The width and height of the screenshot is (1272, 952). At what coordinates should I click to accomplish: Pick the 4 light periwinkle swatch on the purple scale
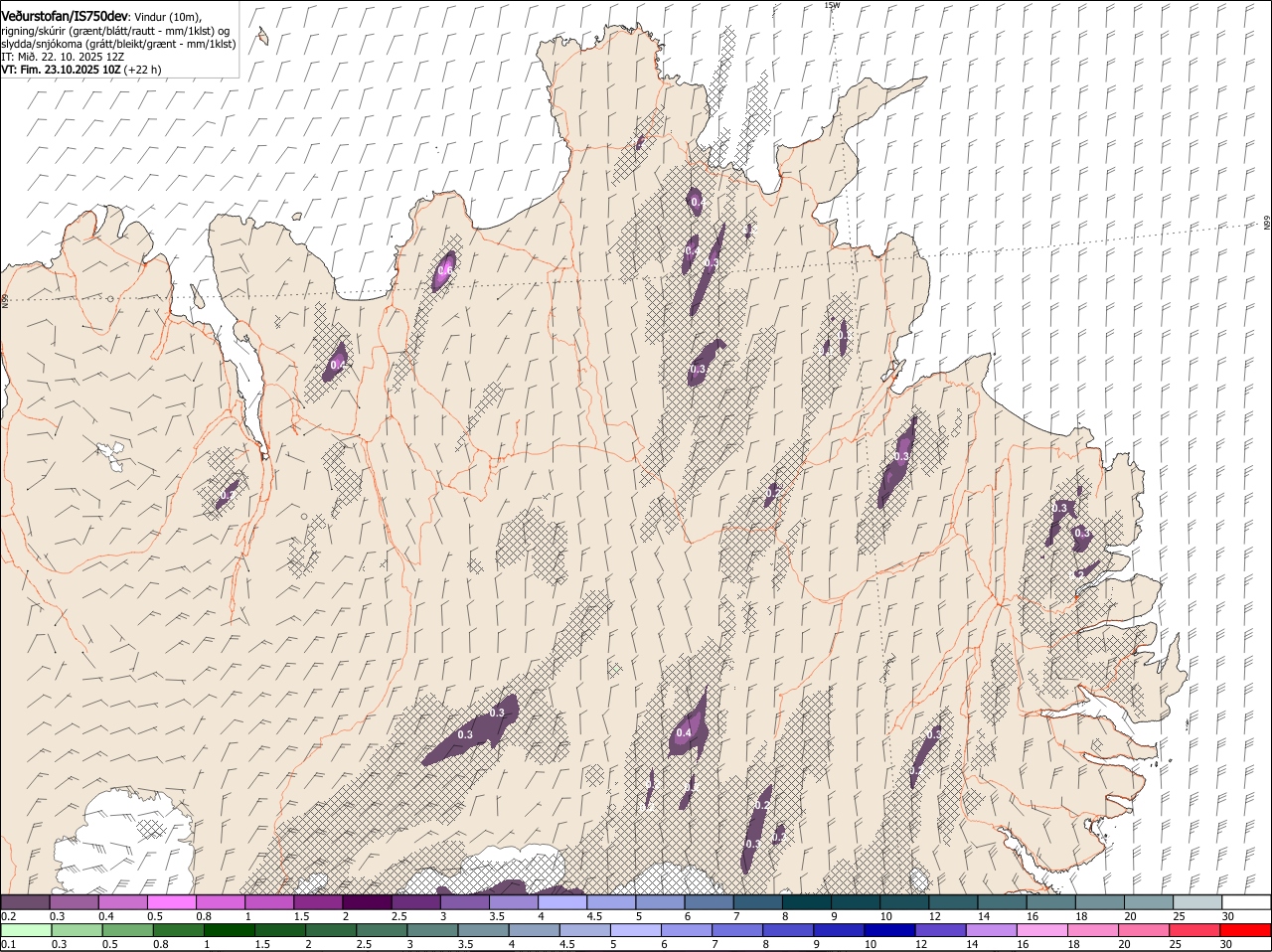point(561,901)
